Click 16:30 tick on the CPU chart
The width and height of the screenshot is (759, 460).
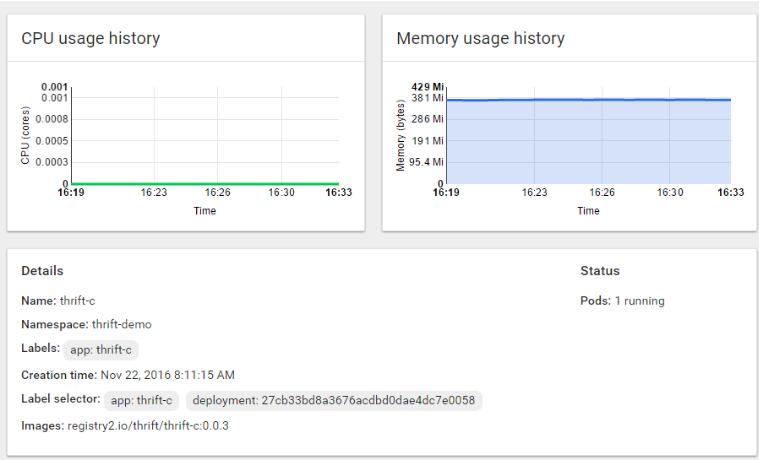[282, 194]
